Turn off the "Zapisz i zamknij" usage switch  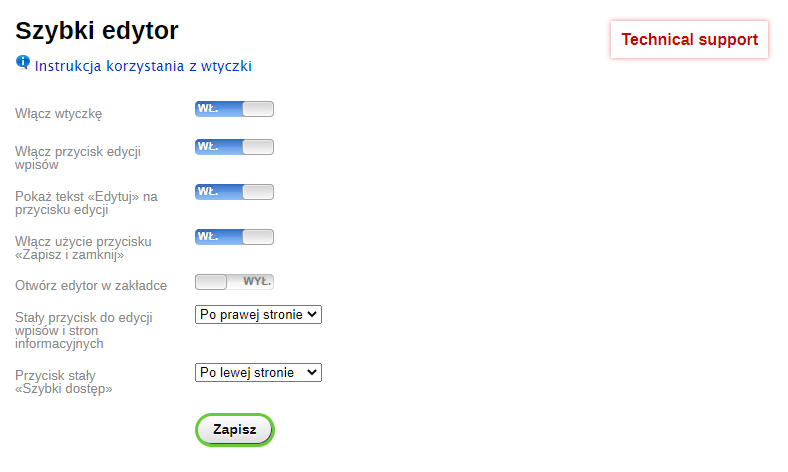(234, 237)
